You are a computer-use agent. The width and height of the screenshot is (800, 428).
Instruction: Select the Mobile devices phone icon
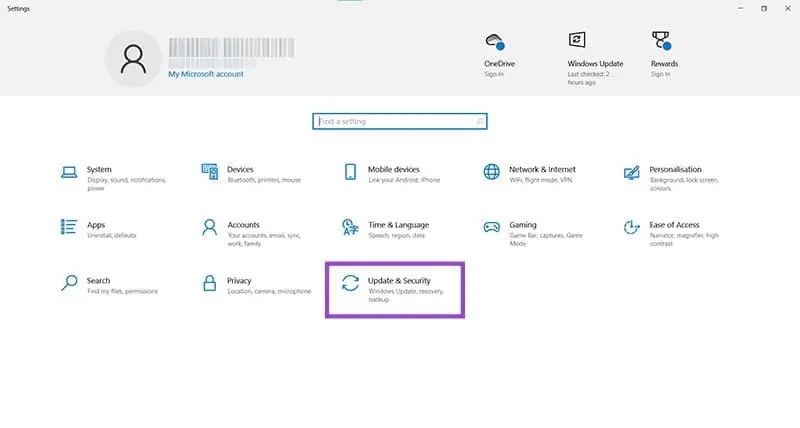tap(350, 172)
